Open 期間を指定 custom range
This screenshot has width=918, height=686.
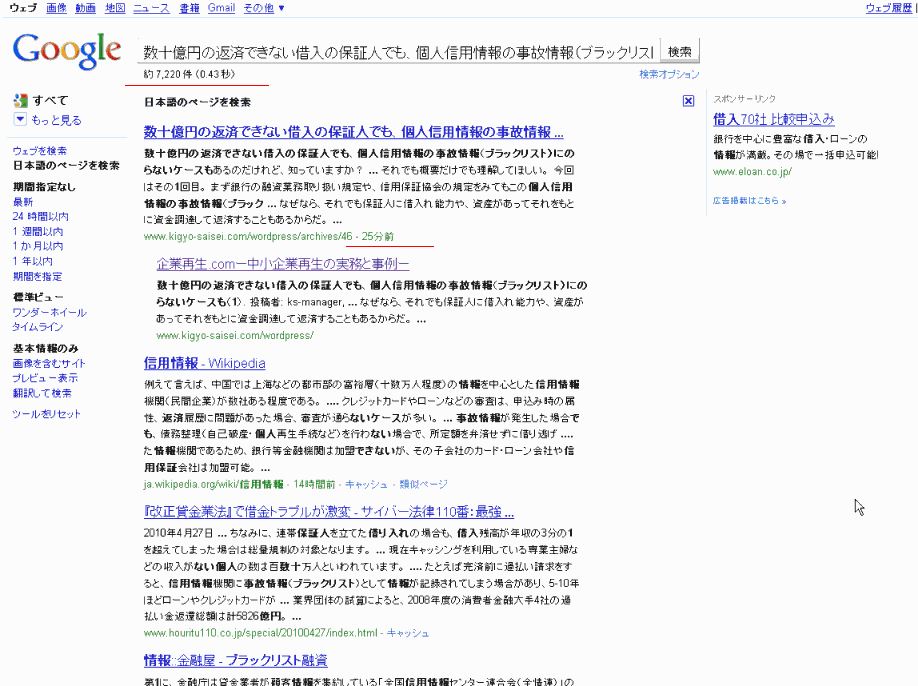tap(37, 276)
